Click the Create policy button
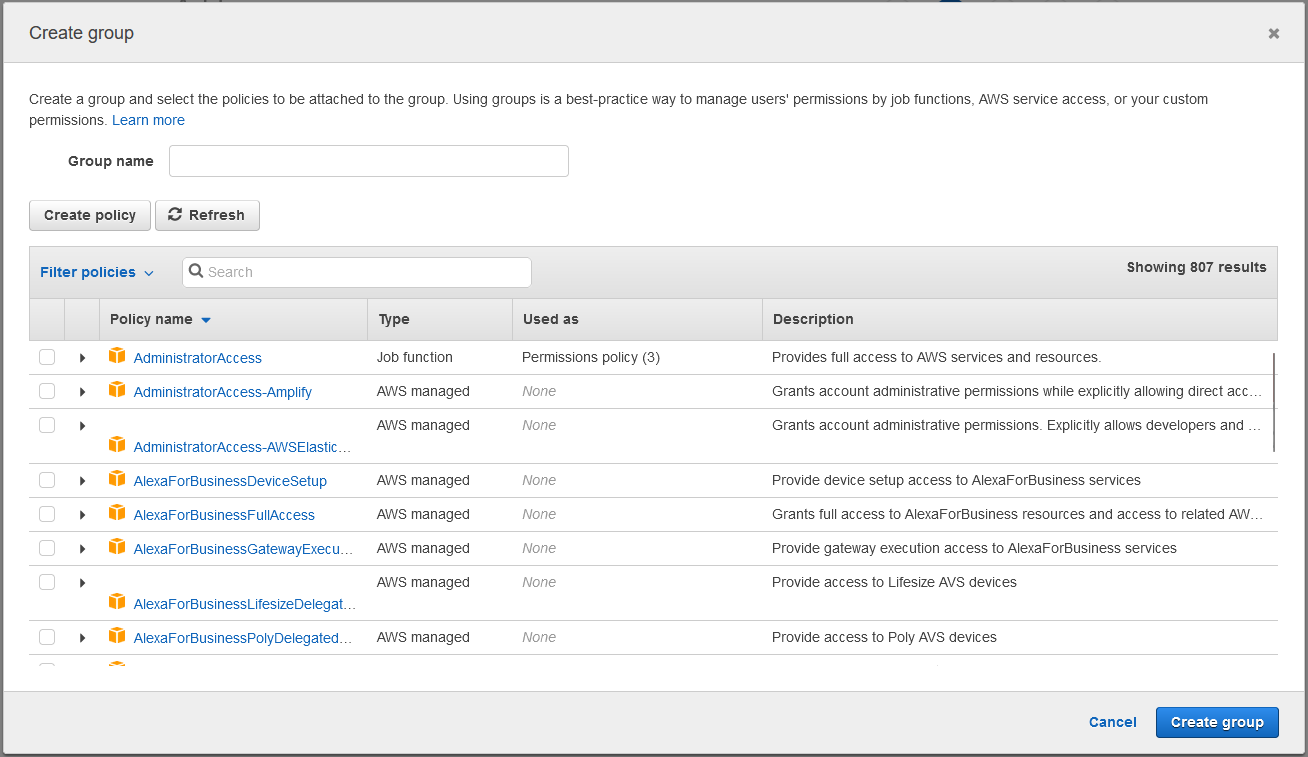 [x=90, y=215]
